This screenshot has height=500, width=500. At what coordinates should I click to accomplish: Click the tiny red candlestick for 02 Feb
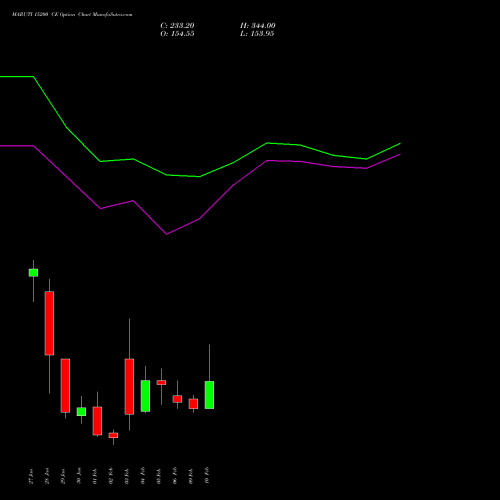113,435
